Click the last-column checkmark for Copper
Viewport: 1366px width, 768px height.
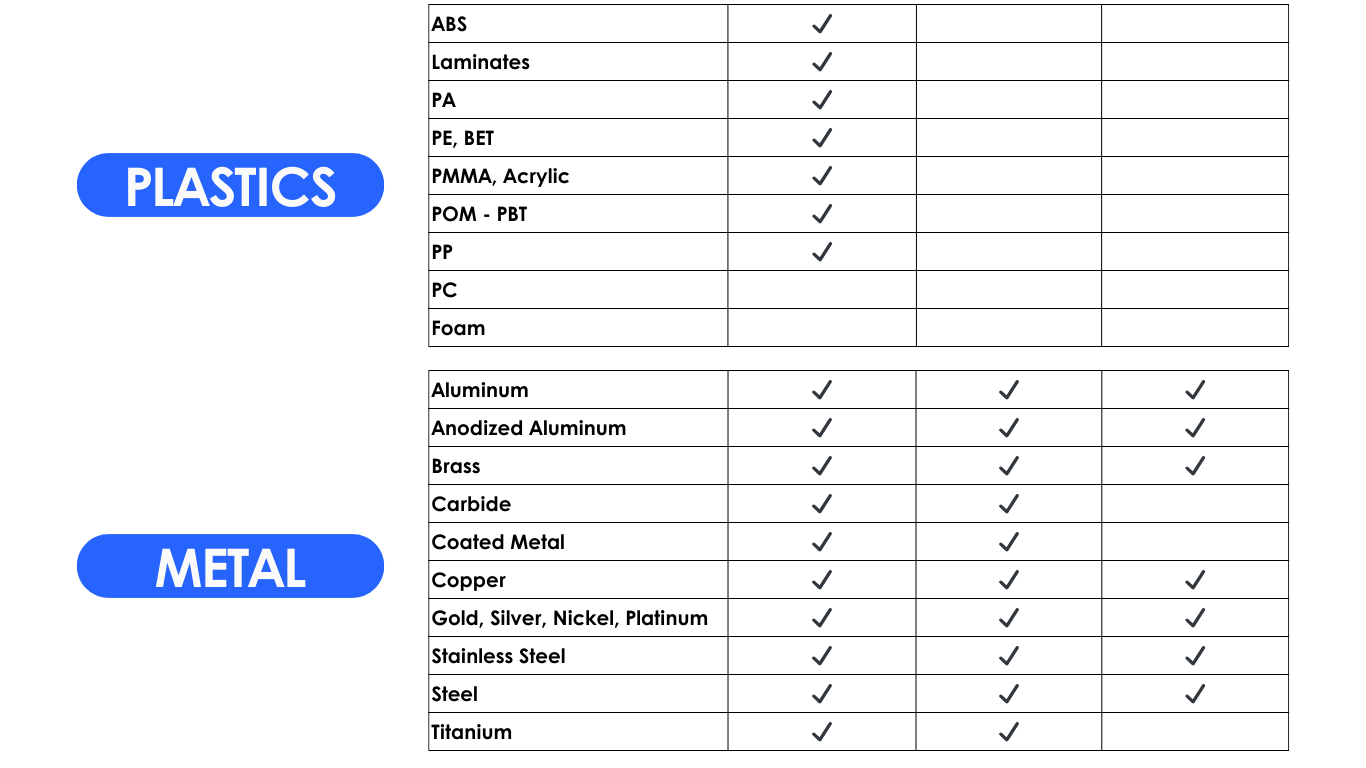1195,580
